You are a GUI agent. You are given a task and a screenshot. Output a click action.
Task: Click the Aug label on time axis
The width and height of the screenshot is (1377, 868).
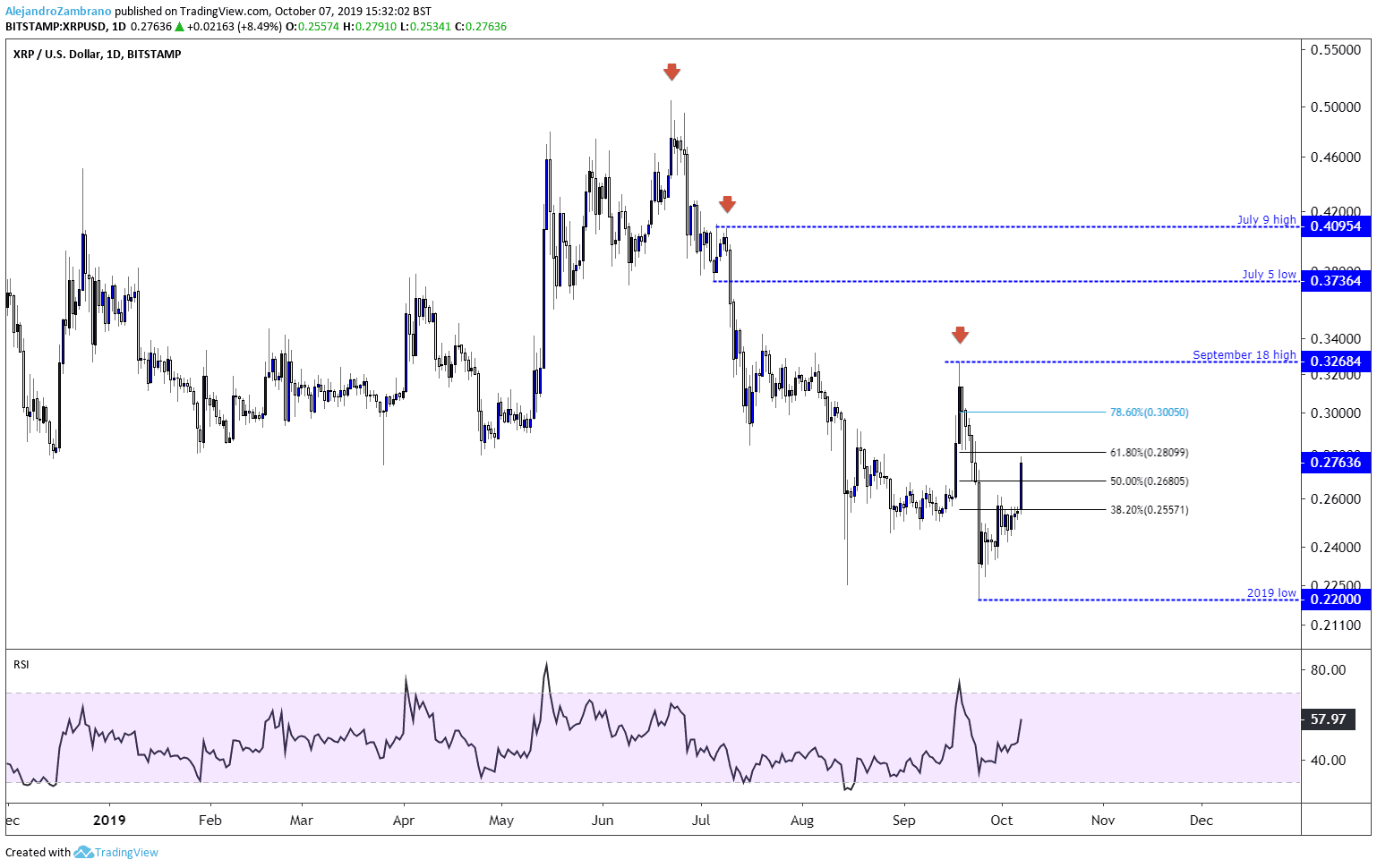[x=802, y=820]
